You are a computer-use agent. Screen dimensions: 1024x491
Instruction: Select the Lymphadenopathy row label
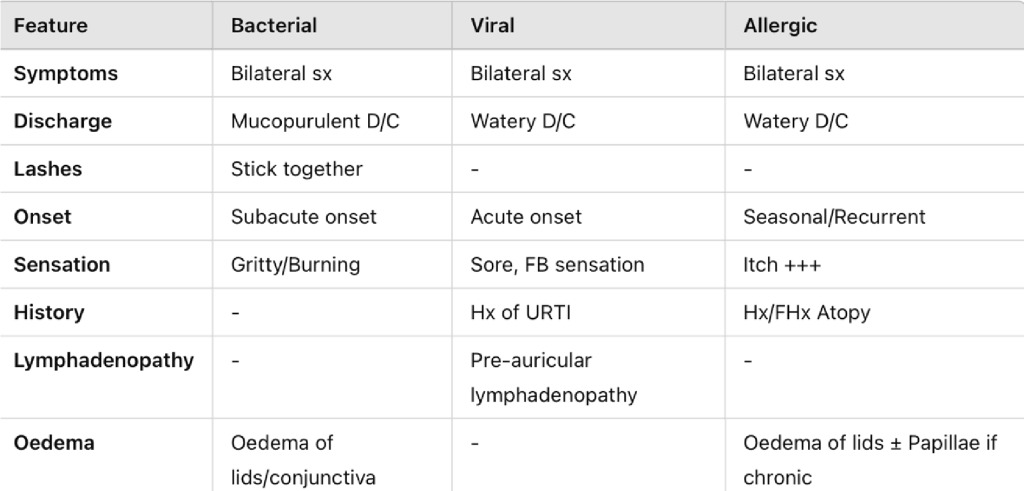(x=103, y=360)
